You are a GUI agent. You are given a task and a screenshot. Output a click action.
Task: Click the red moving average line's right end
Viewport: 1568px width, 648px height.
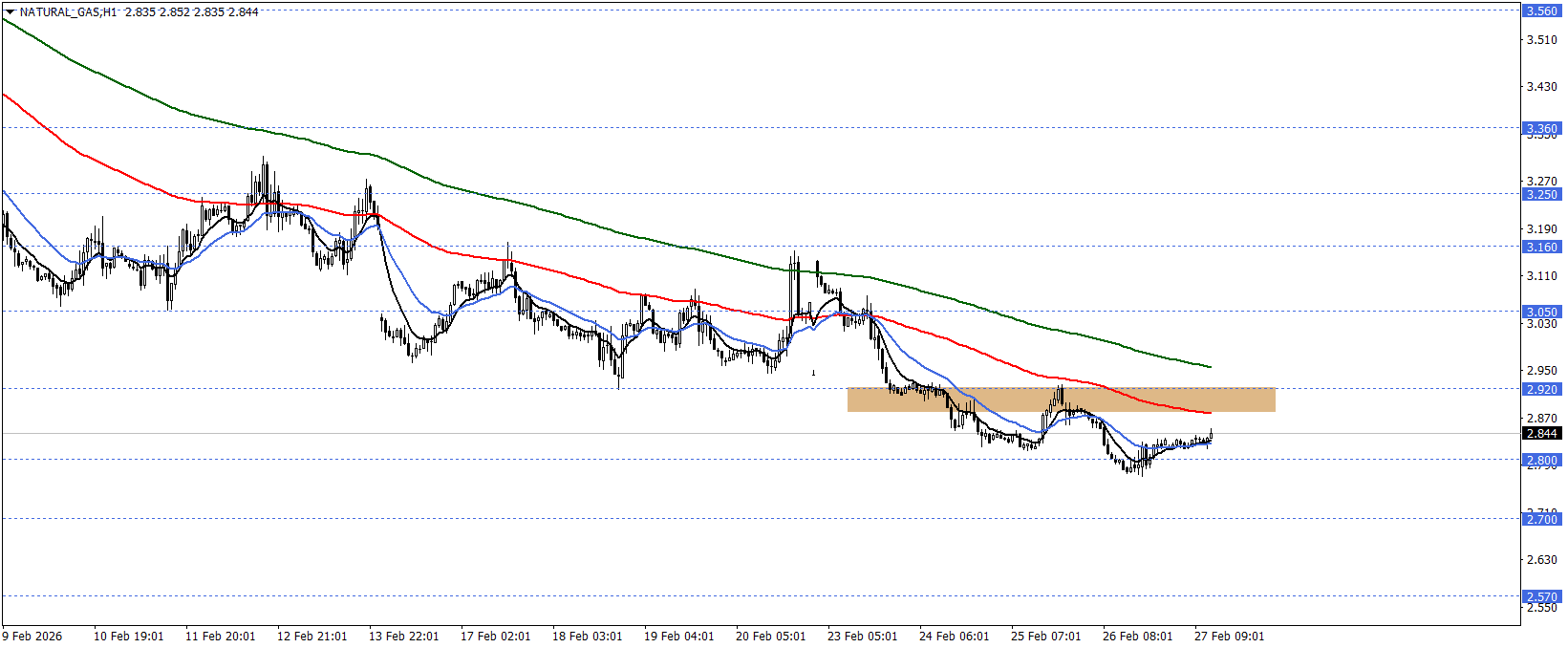1208,413
